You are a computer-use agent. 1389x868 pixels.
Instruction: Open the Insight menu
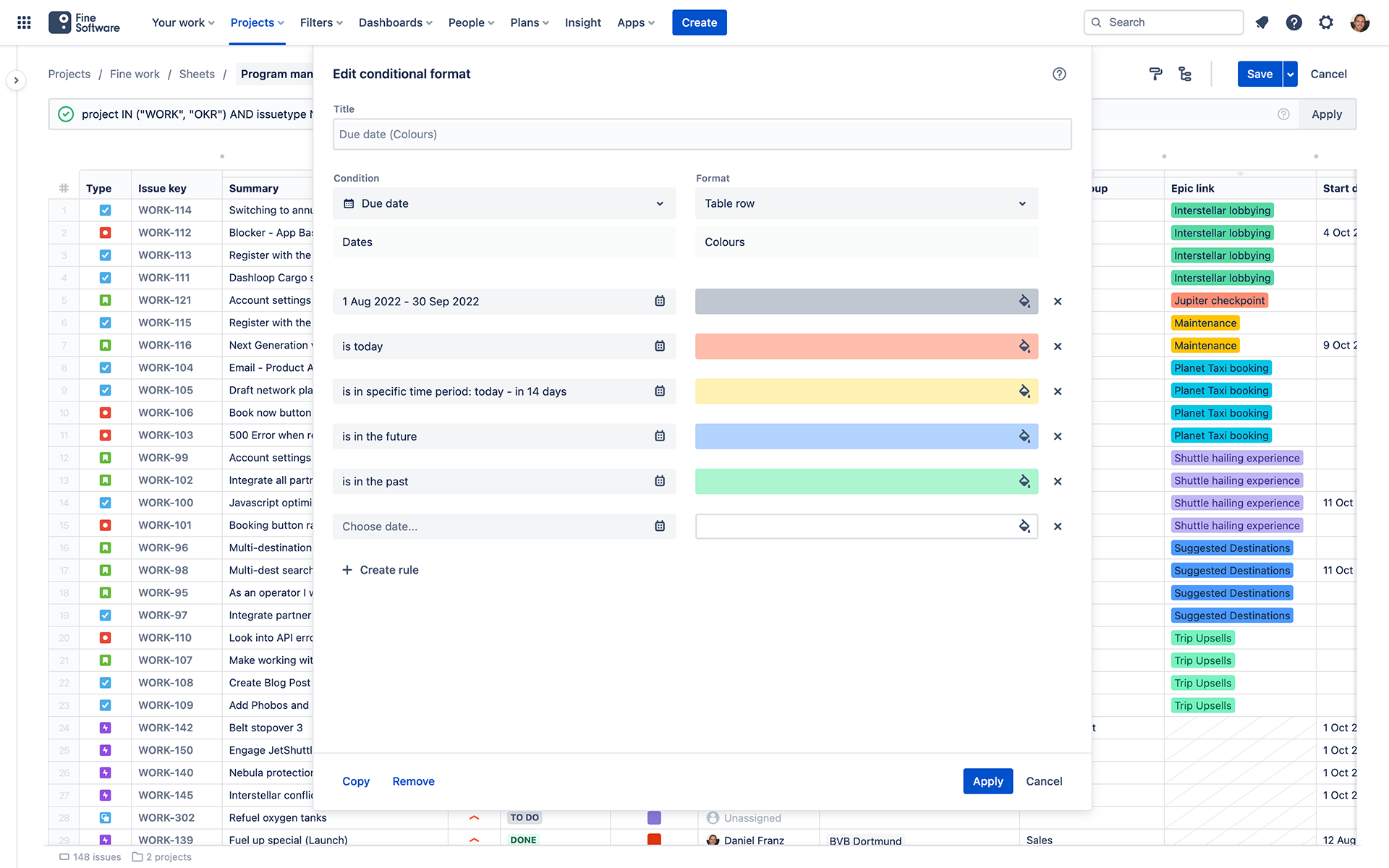[x=582, y=22]
